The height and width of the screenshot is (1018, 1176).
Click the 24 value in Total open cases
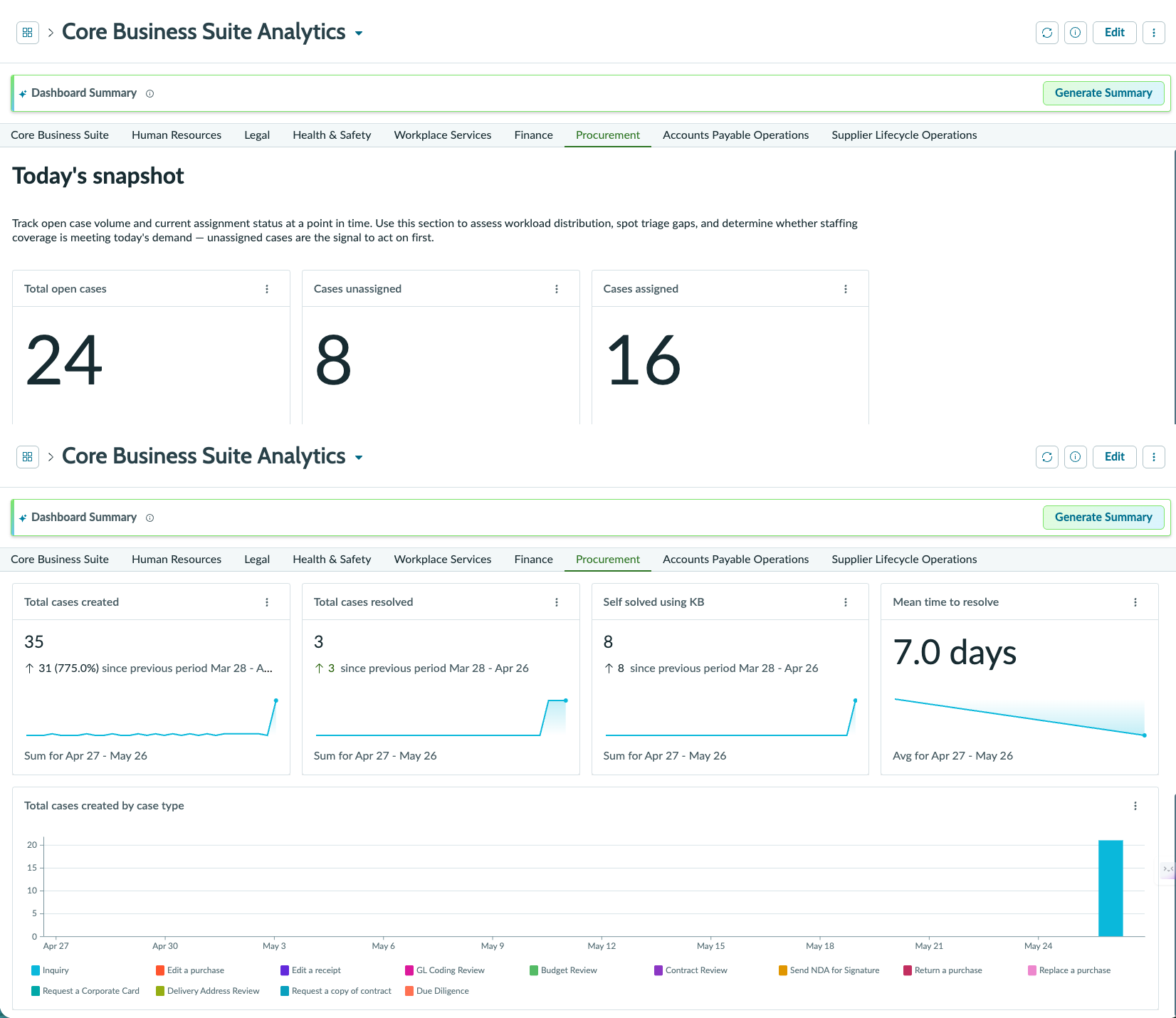64,361
